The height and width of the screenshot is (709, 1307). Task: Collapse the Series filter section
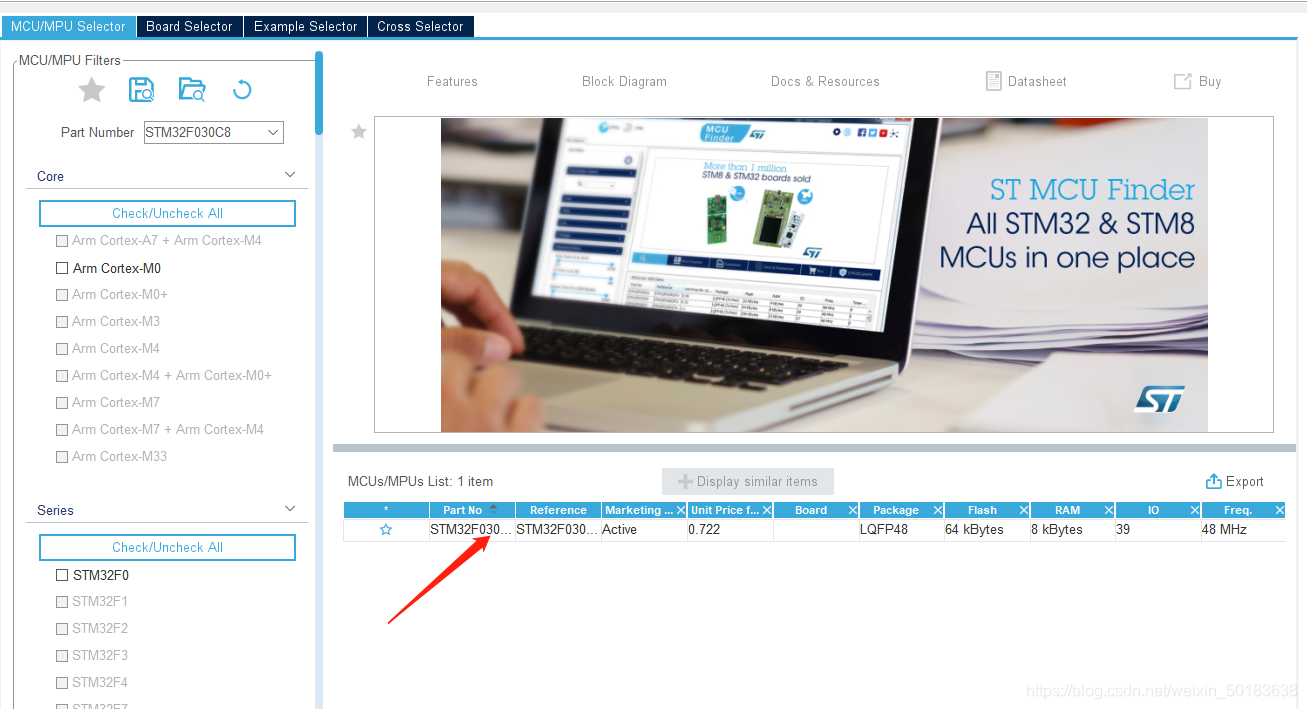pos(290,509)
